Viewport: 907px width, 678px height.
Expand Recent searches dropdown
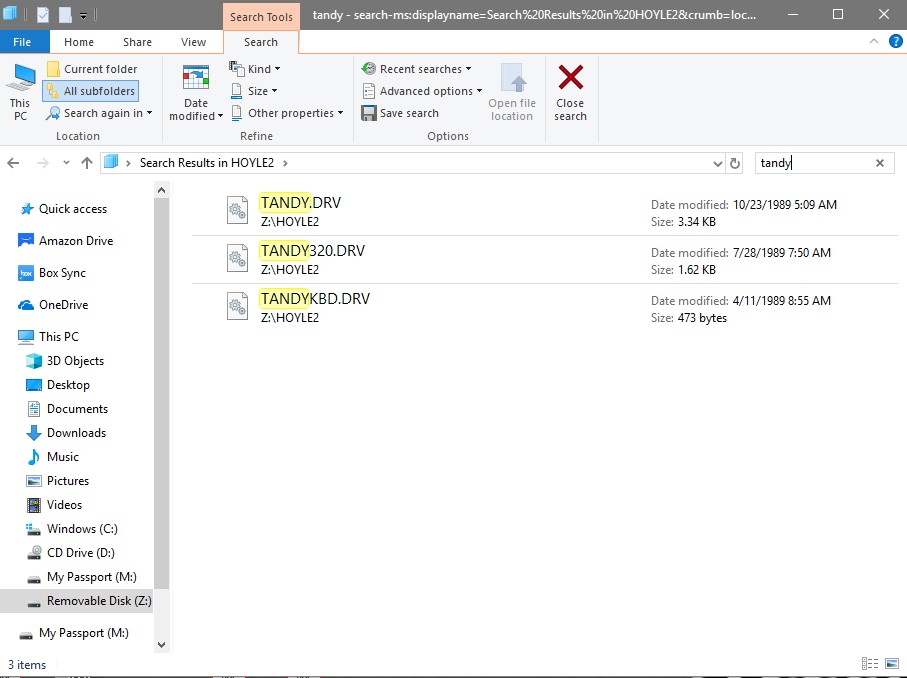416,69
